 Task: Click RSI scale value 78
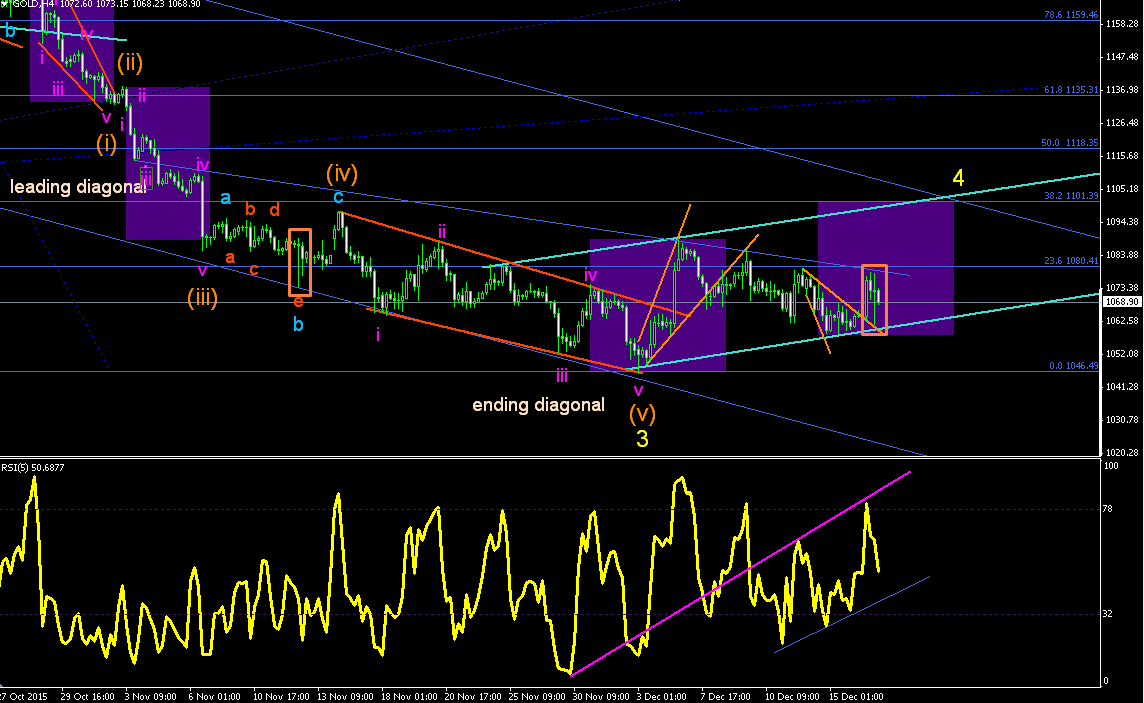coord(1108,509)
